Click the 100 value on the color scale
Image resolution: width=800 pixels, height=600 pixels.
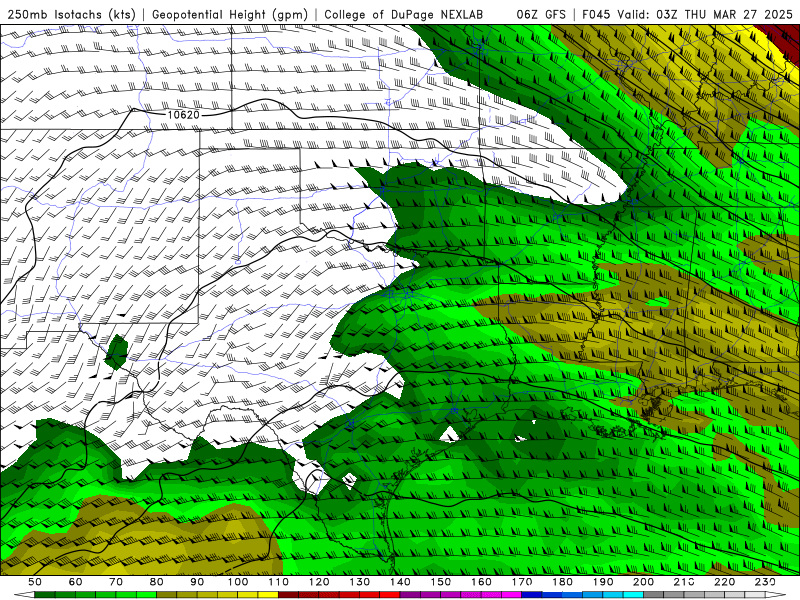238,582
